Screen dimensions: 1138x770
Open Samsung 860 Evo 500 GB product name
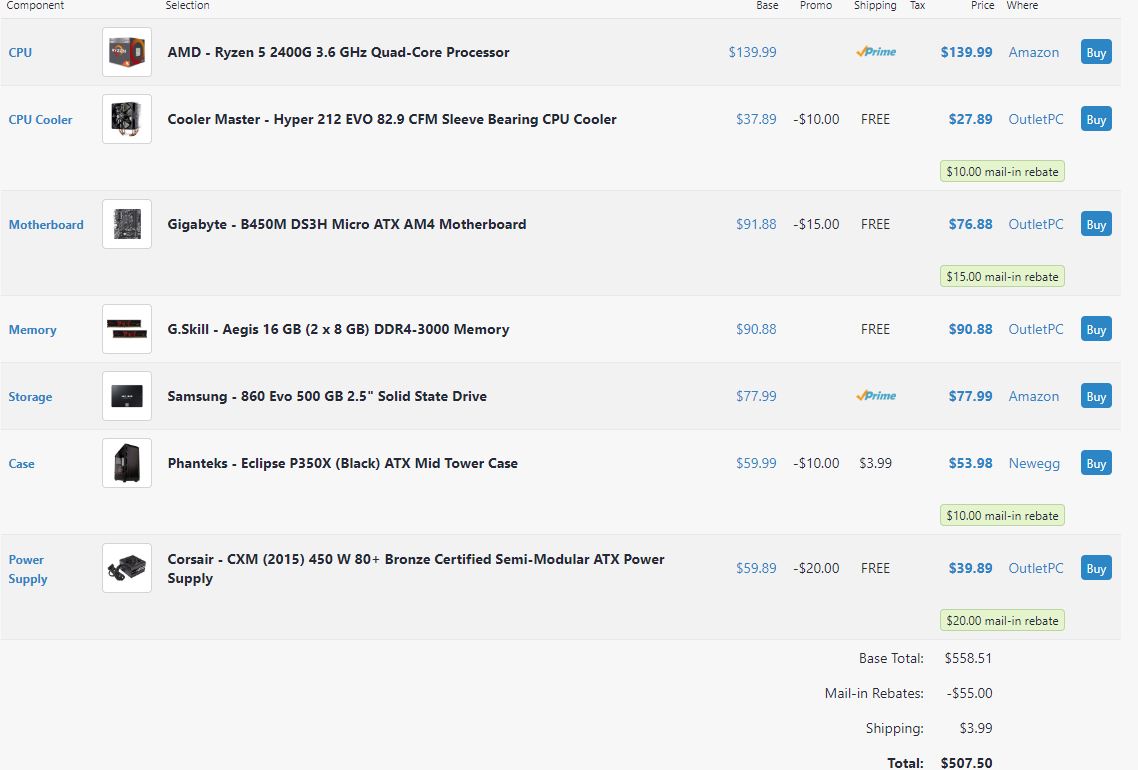tap(327, 396)
